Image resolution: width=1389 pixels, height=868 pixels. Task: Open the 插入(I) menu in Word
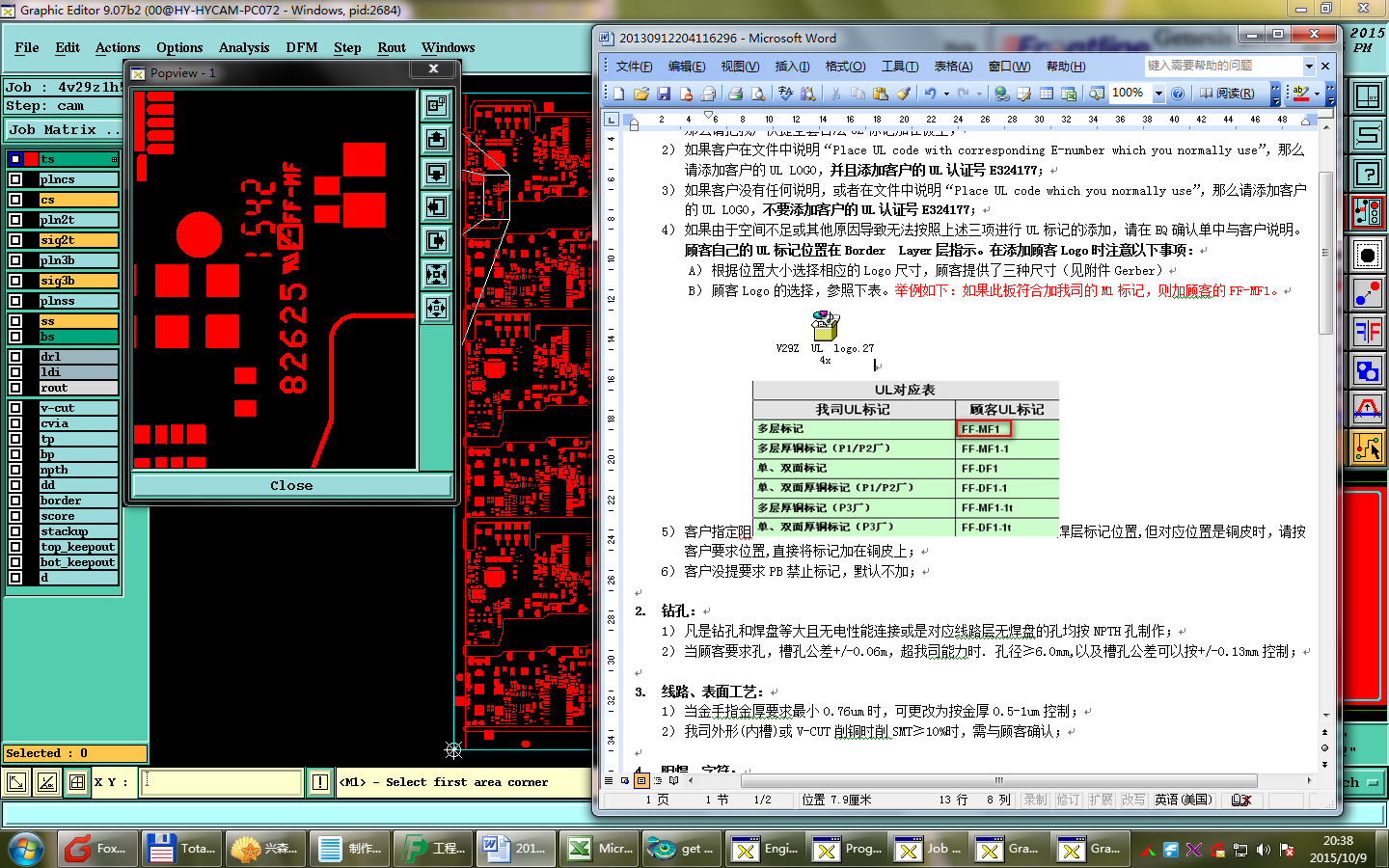[792, 67]
